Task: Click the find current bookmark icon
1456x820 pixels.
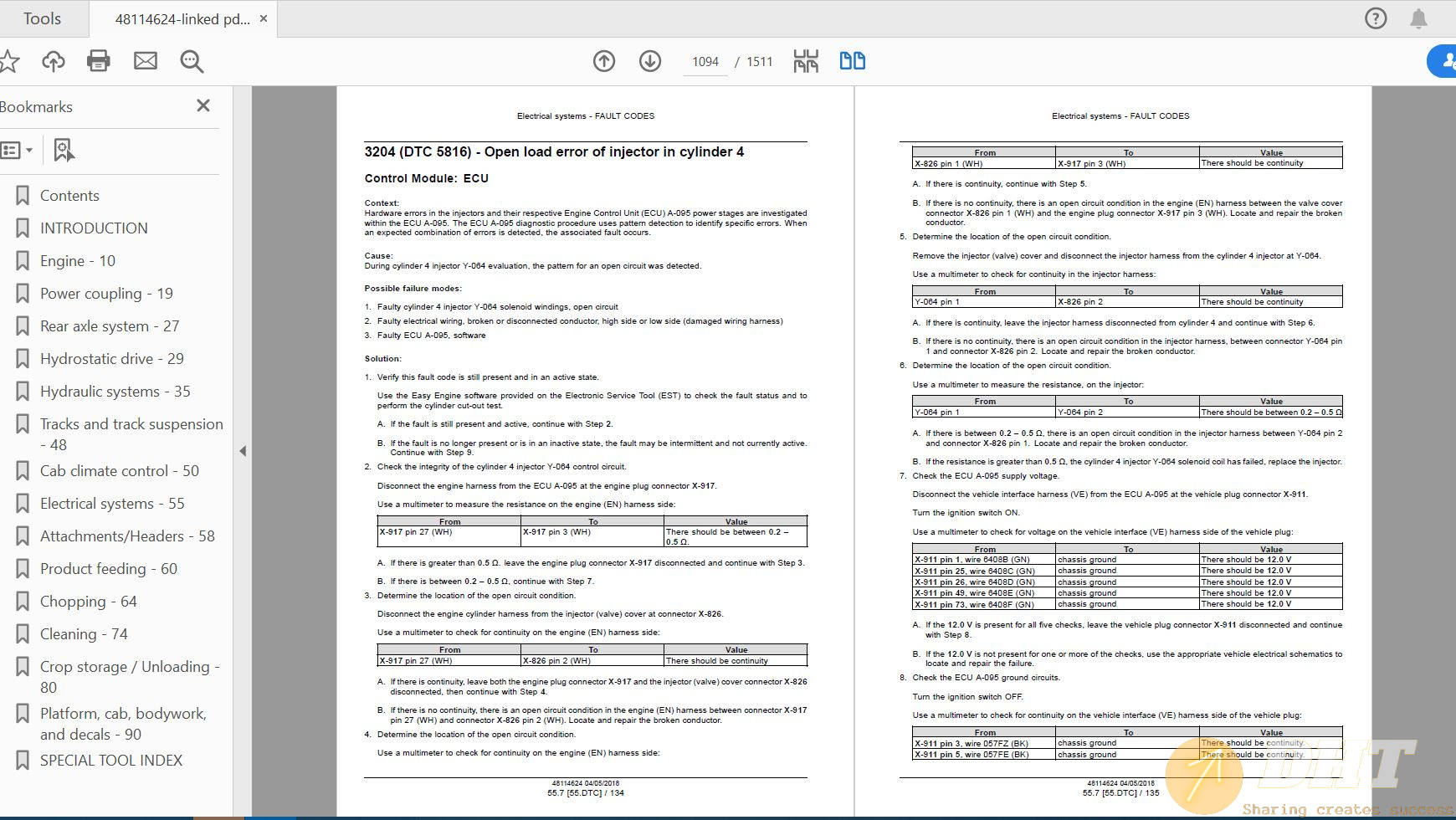Action: (x=64, y=151)
